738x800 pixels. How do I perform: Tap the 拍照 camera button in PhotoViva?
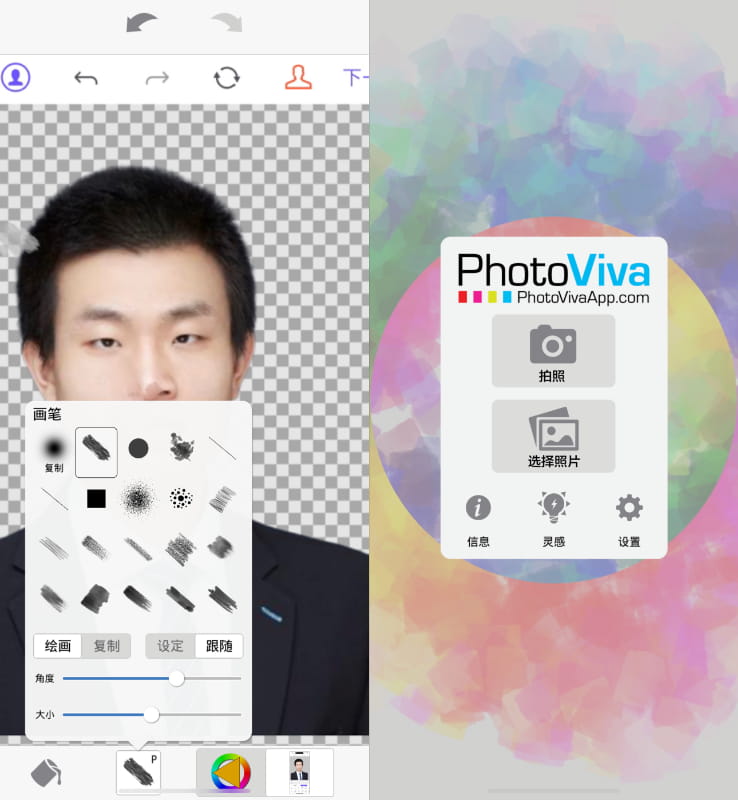pos(553,351)
